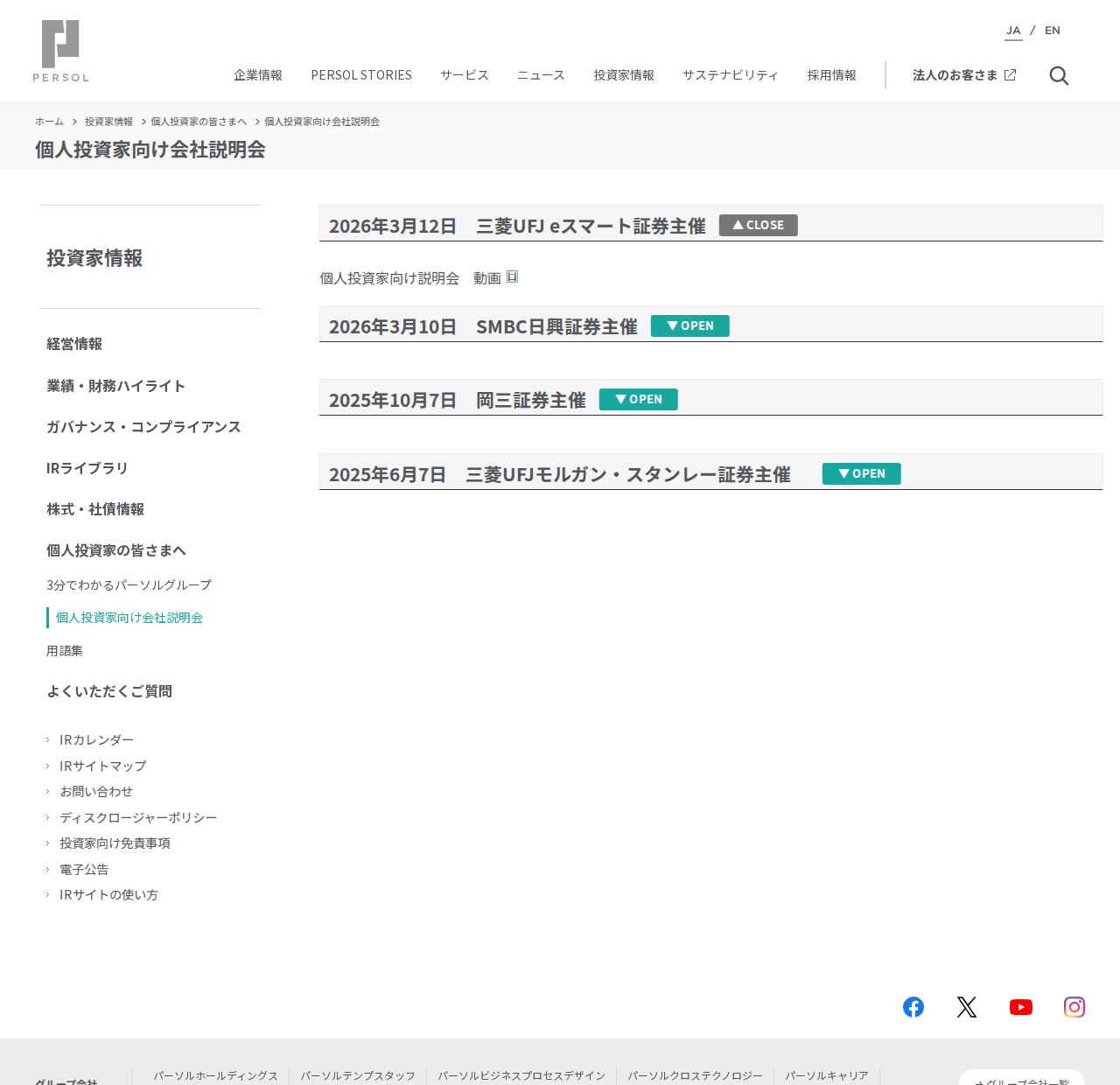Open the active 個人投資家向け会社説明会 sidebar link
Screen dimensions: 1120x1085
(129, 618)
